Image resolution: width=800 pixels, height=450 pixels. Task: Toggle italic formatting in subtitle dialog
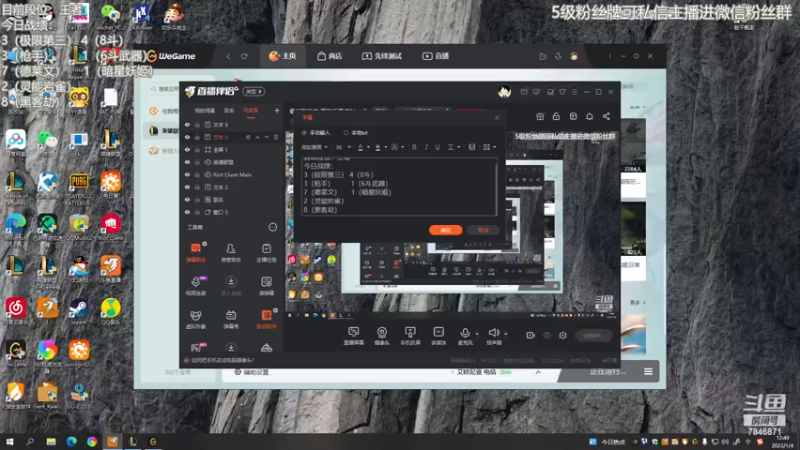click(x=426, y=147)
